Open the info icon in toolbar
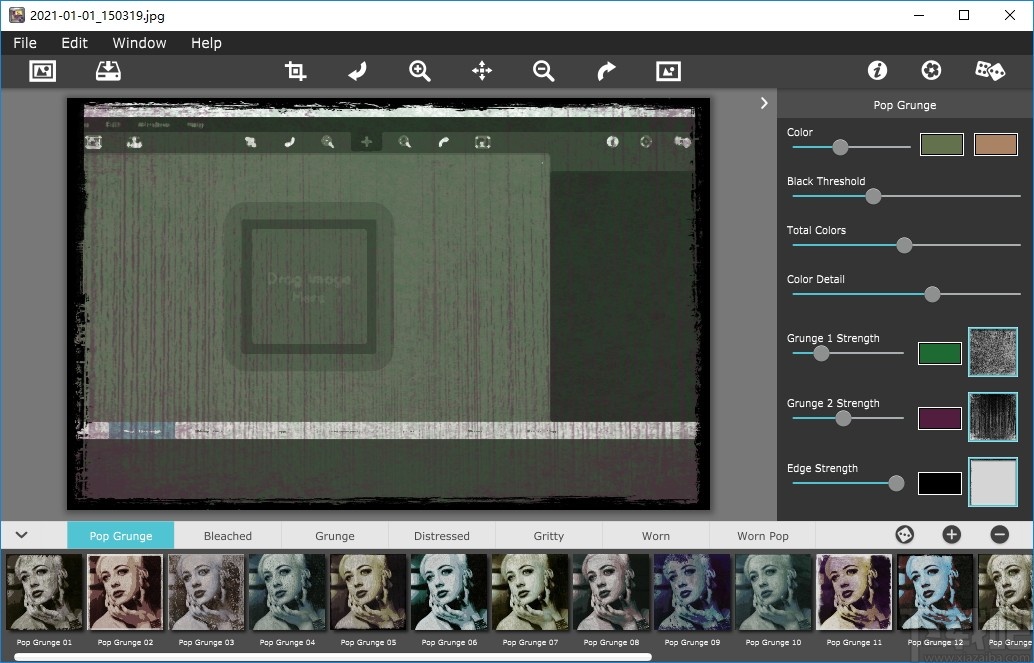 coord(877,71)
